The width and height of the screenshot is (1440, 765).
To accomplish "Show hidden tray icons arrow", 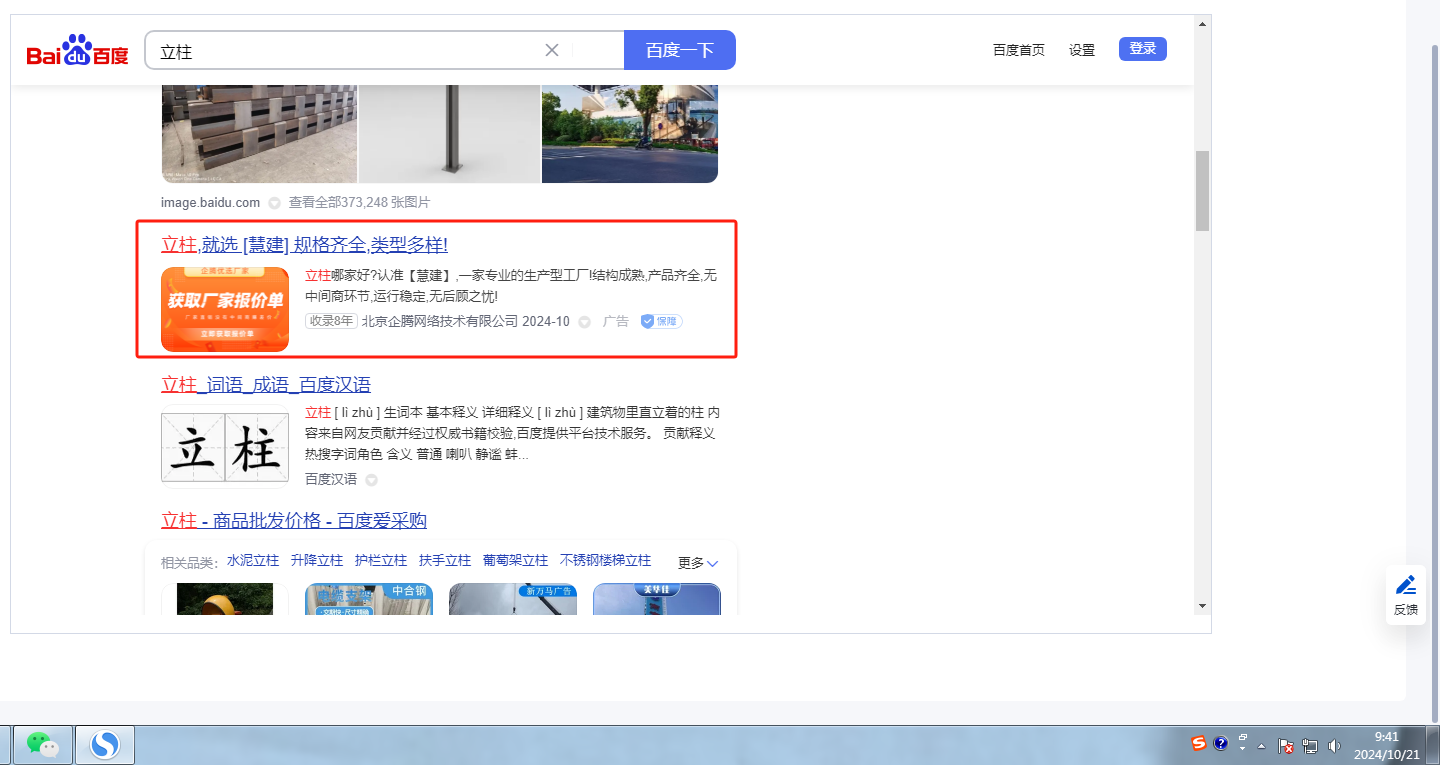I will point(1262,746).
